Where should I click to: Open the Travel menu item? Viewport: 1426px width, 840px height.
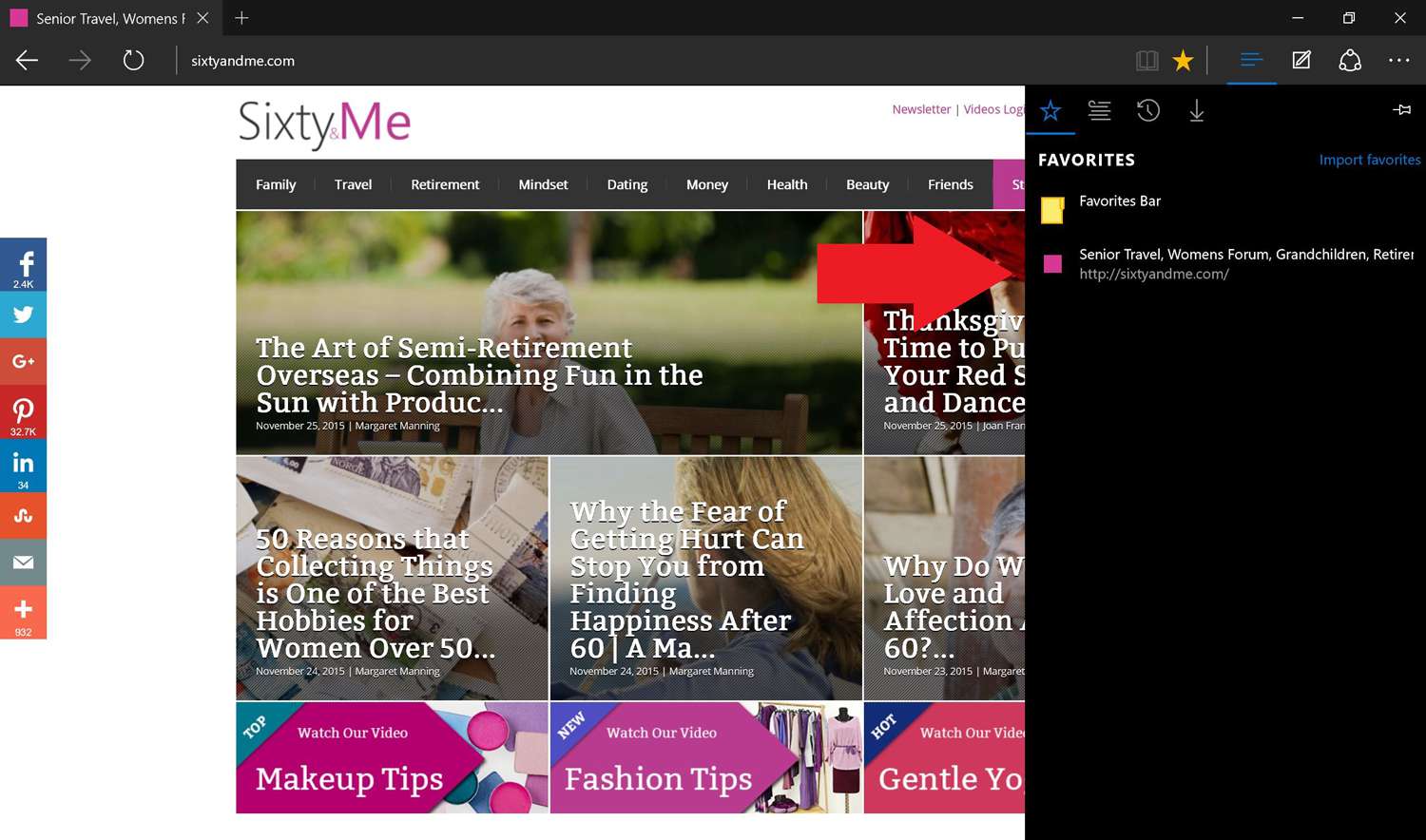353,184
